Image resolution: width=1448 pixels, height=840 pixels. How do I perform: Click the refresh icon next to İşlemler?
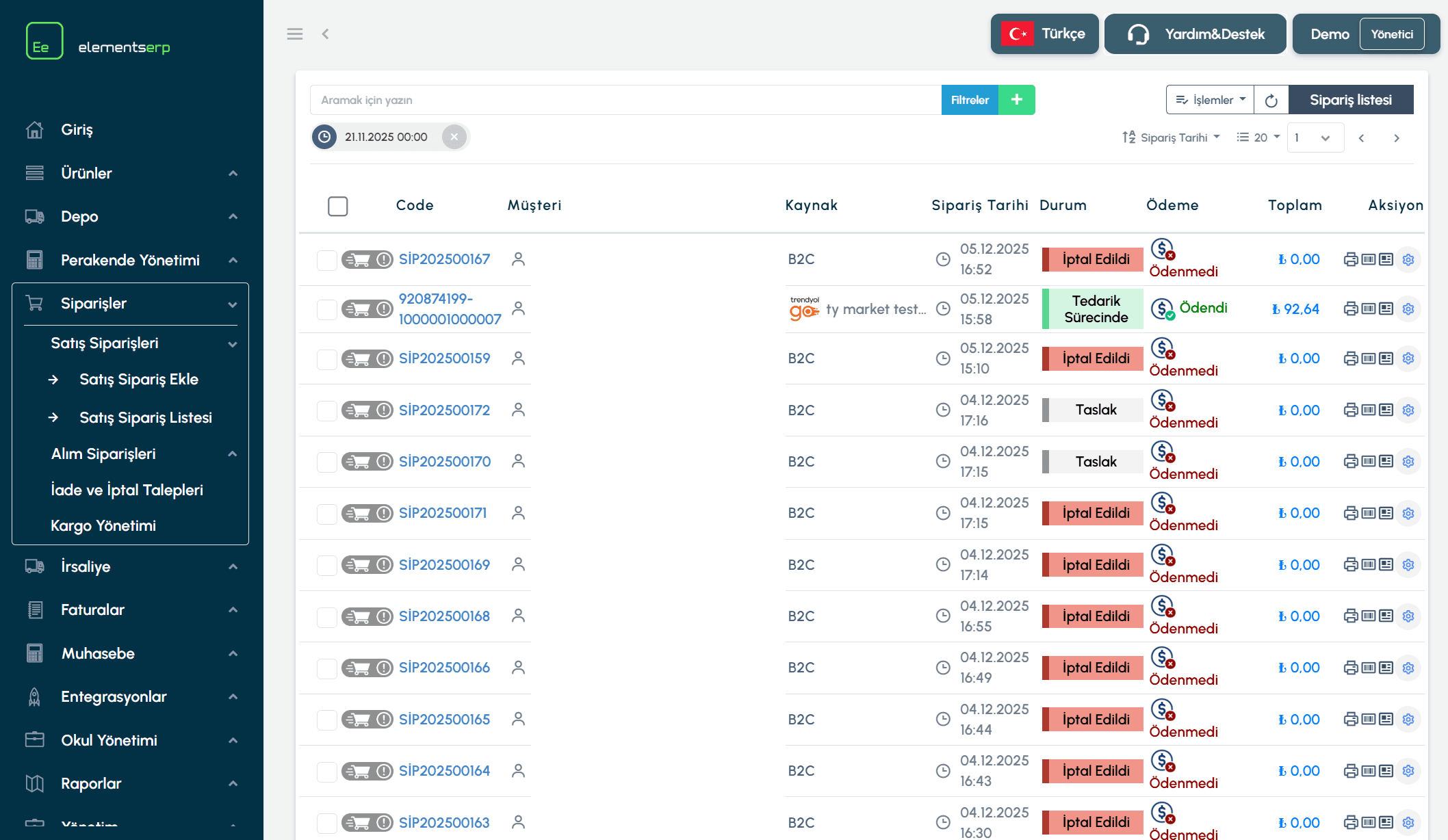point(1271,101)
